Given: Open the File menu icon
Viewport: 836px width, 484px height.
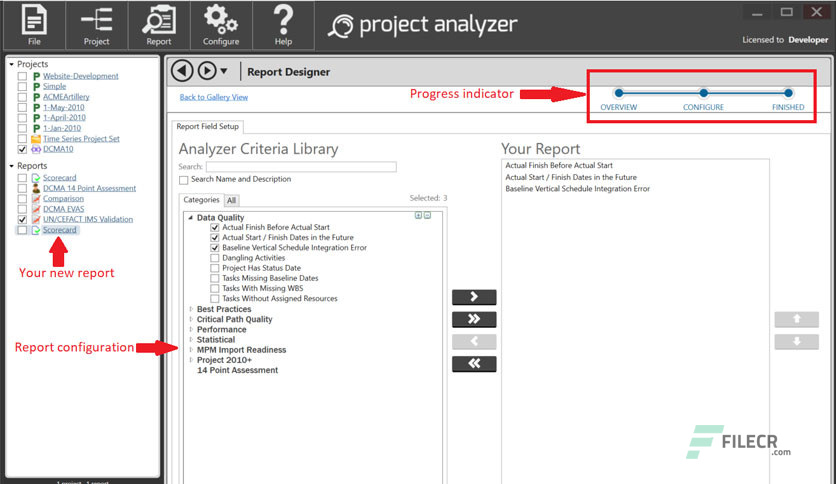Looking at the screenshot, I should pyautogui.click(x=34, y=25).
